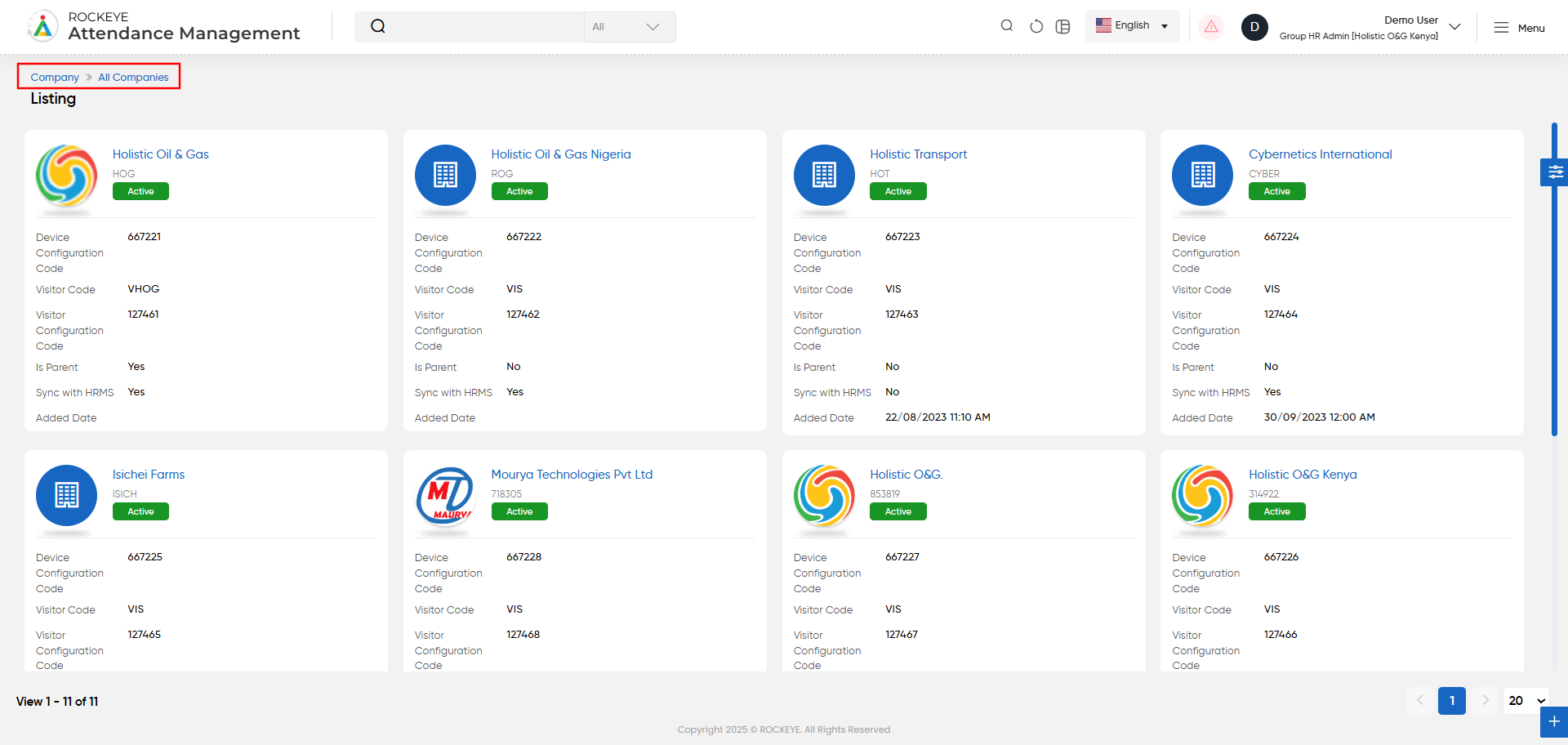1568x745 pixels.
Task: Select added date 22/08/2023 11:10 AM
Action: click(x=938, y=417)
